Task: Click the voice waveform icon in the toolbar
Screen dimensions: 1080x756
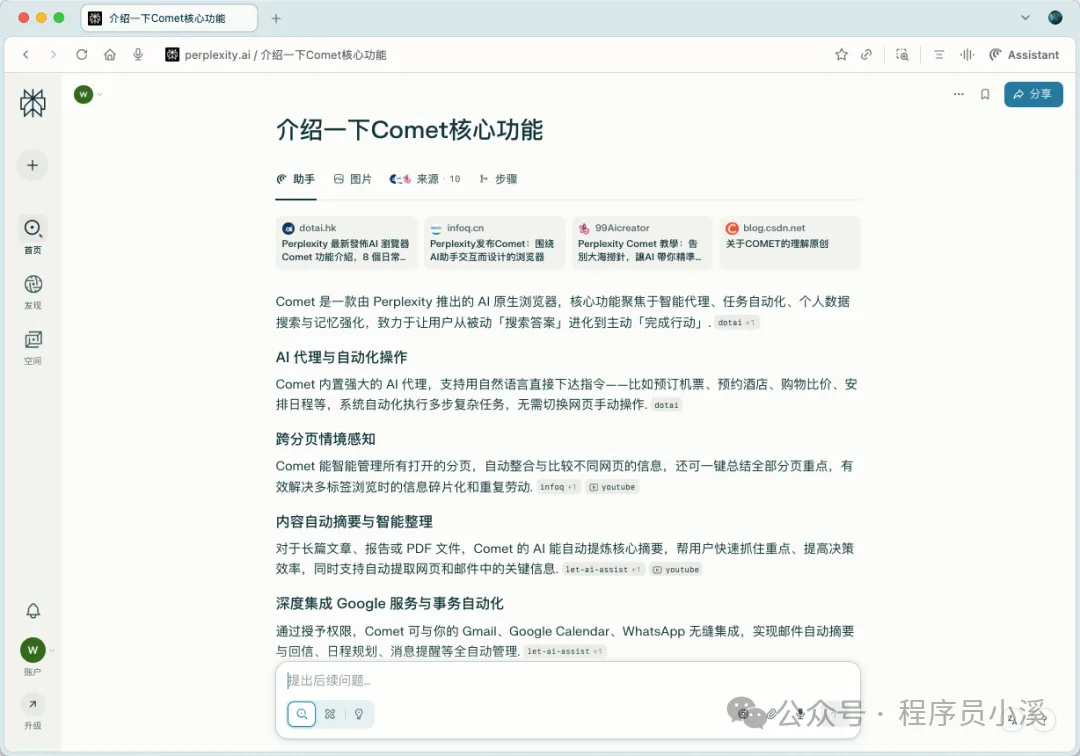Action: tap(967, 54)
